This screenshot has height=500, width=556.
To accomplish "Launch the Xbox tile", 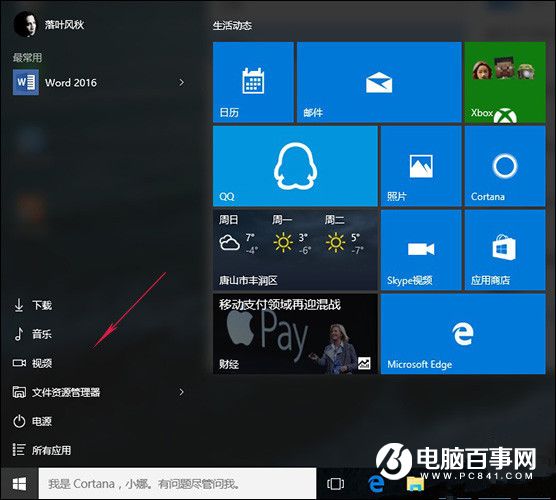I will coord(505,82).
